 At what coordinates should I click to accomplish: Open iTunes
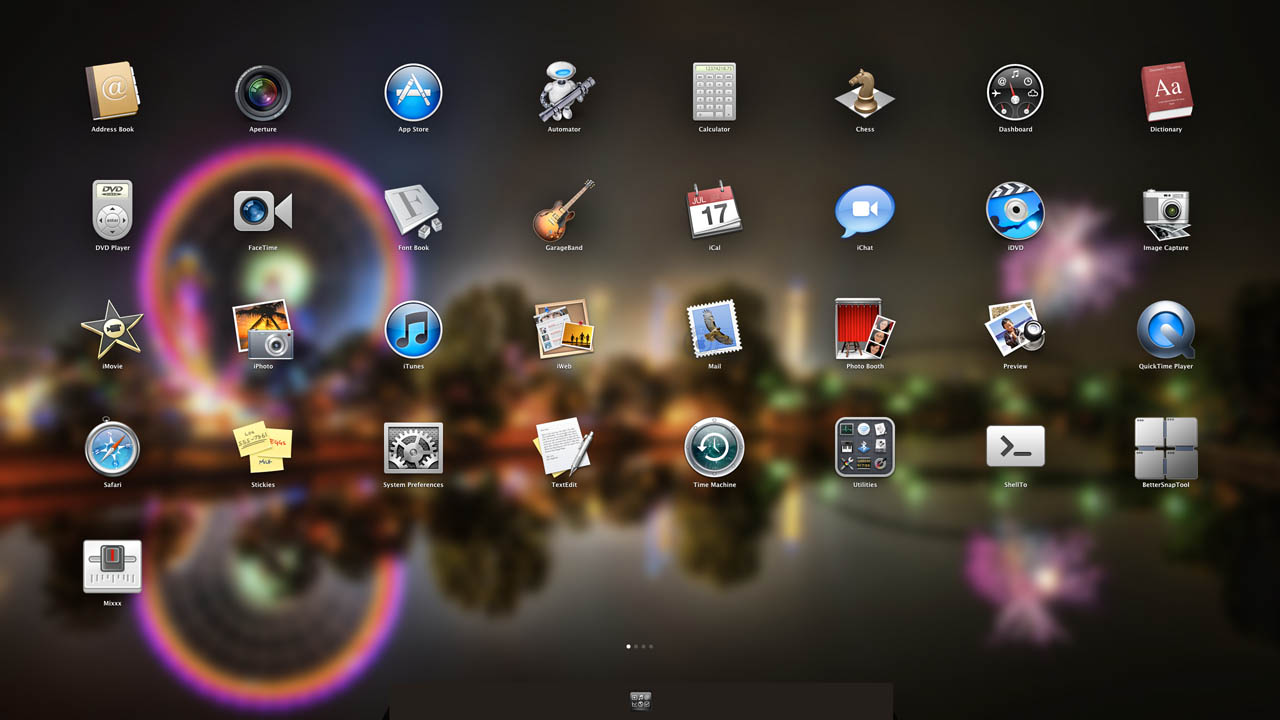click(x=413, y=329)
